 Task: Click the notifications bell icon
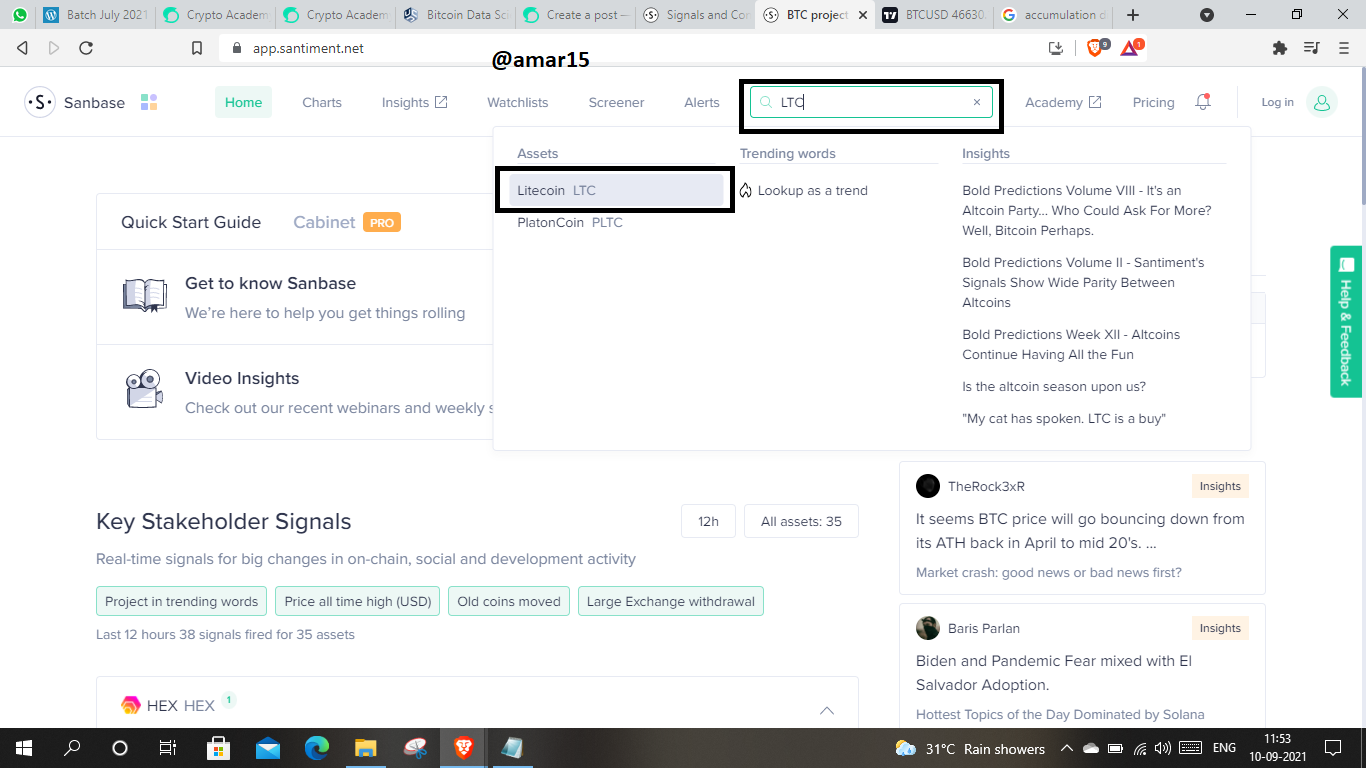point(1203,102)
